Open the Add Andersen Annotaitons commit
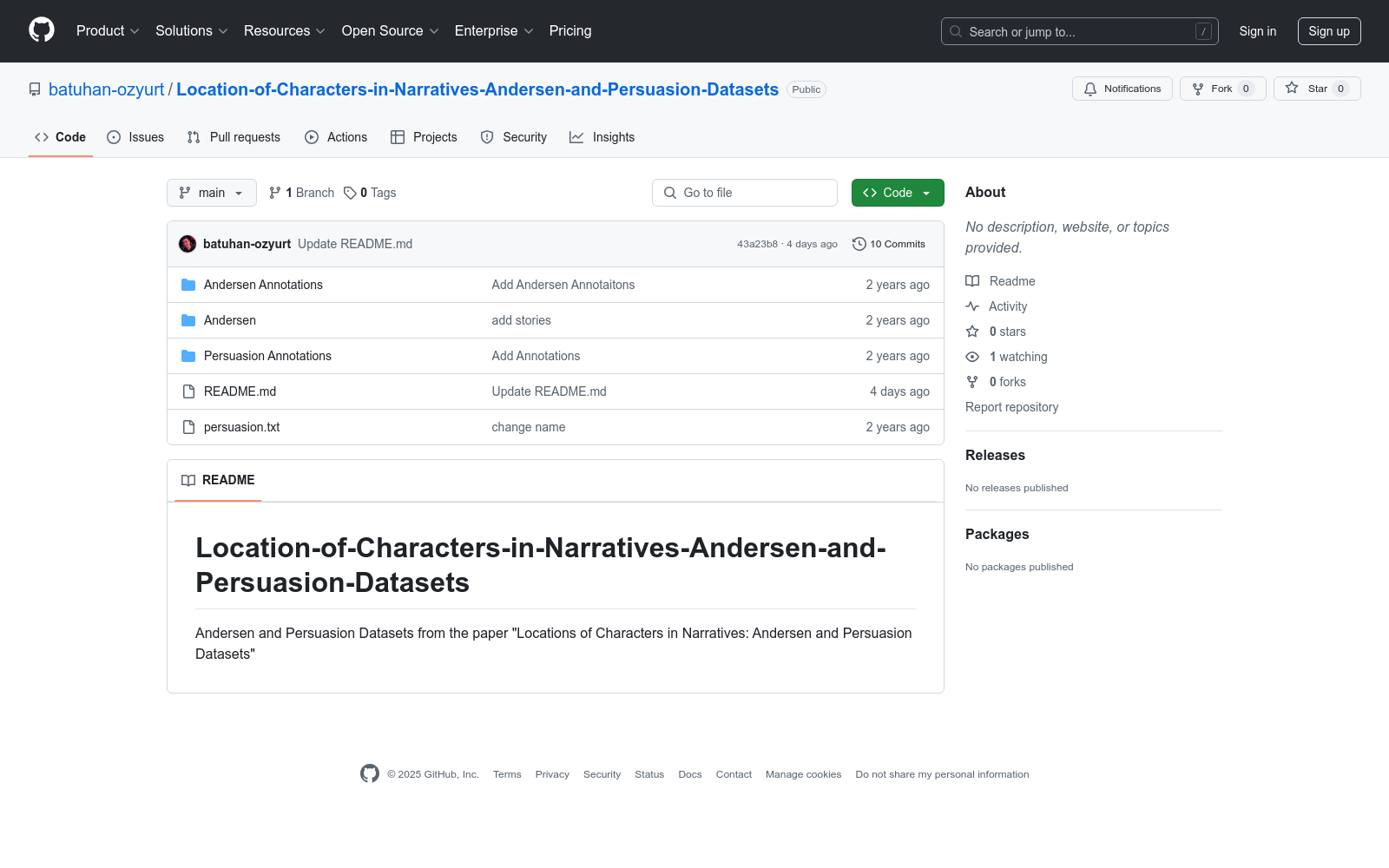 [x=563, y=285]
